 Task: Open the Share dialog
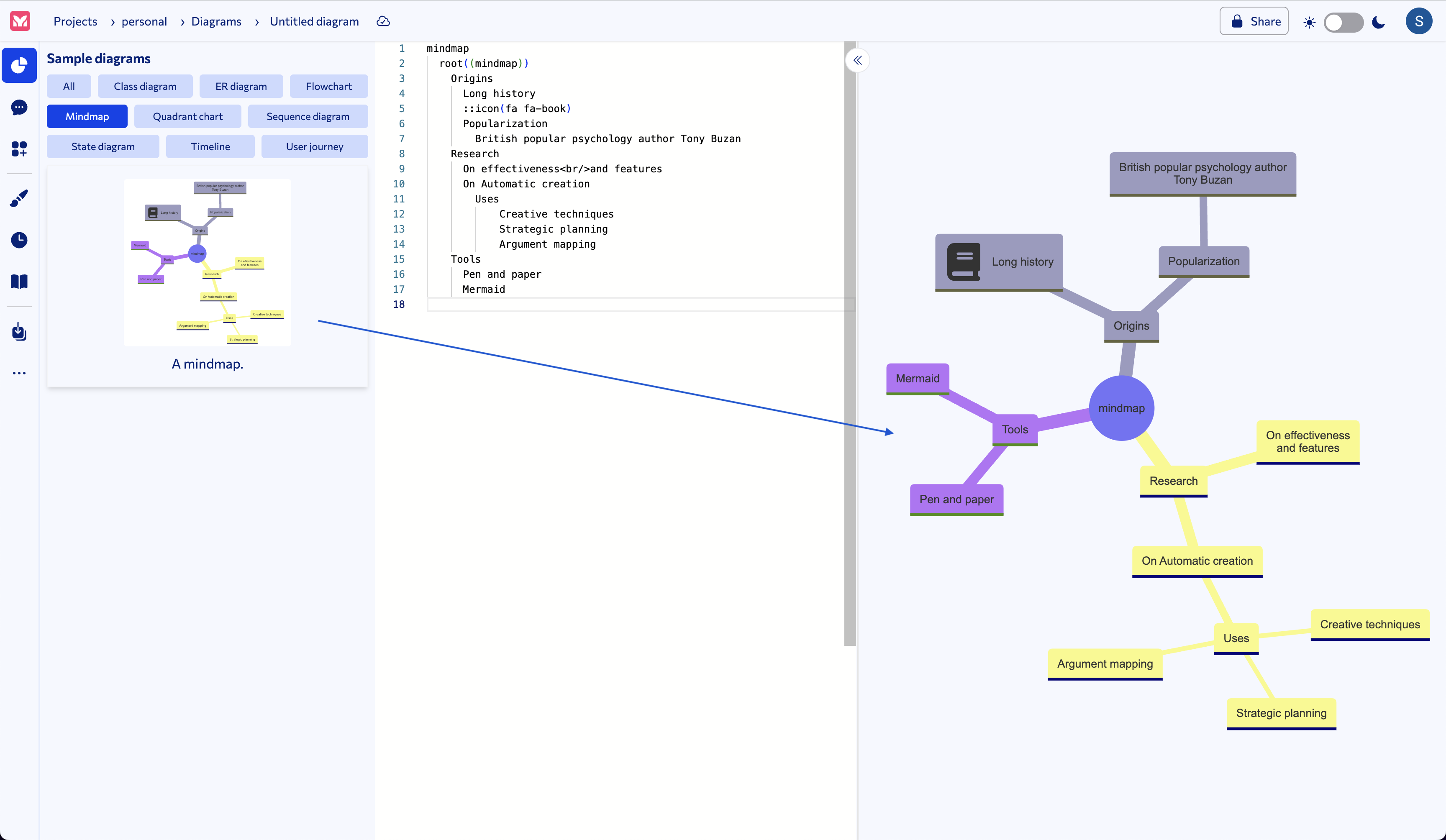1254,21
